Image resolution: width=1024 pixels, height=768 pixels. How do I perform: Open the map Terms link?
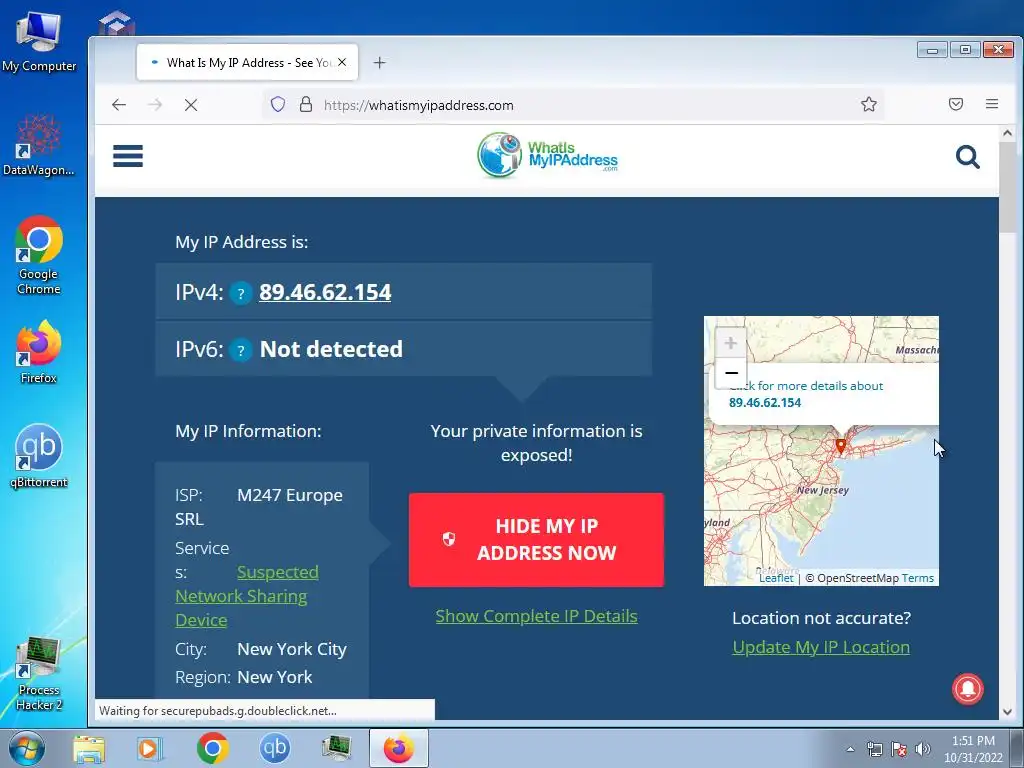[x=918, y=578]
